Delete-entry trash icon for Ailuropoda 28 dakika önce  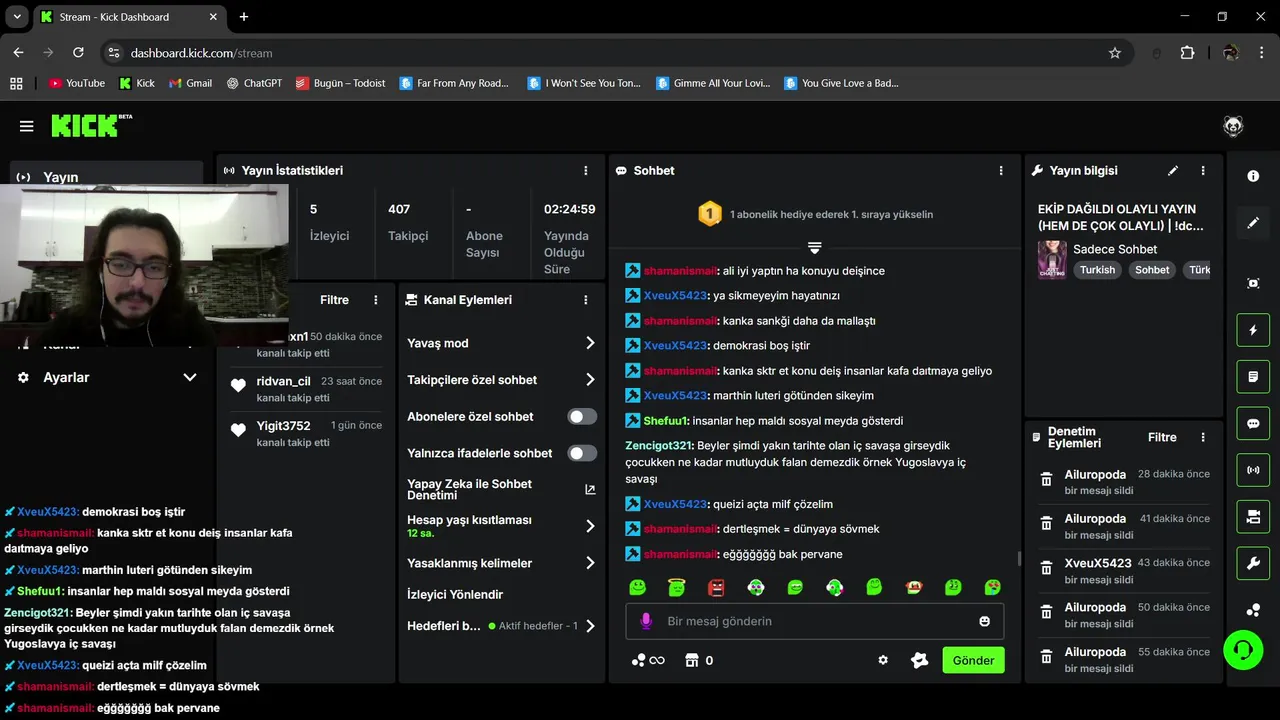click(x=1046, y=480)
